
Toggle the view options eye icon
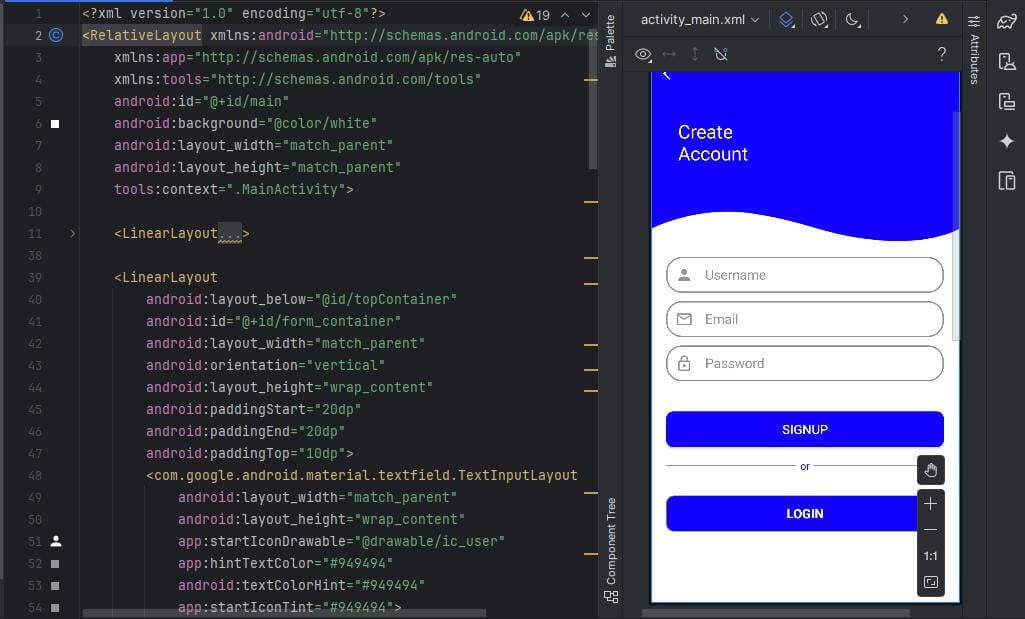point(643,54)
